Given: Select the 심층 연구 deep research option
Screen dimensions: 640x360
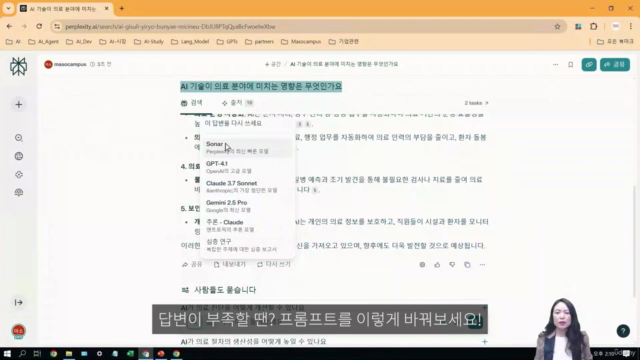Looking at the screenshot, I should [x=248, y=245].
